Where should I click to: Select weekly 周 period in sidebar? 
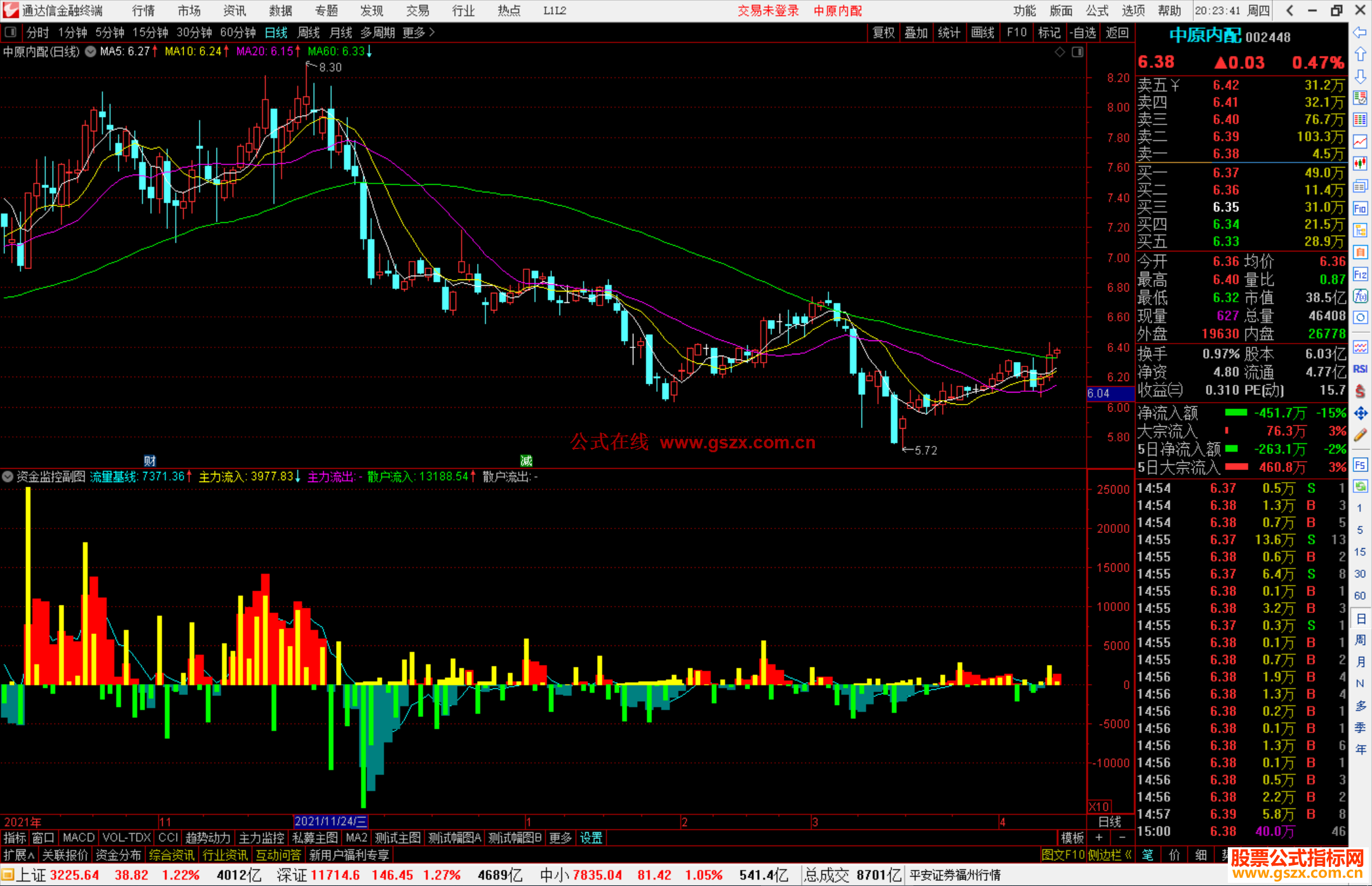pos(1360,640)
